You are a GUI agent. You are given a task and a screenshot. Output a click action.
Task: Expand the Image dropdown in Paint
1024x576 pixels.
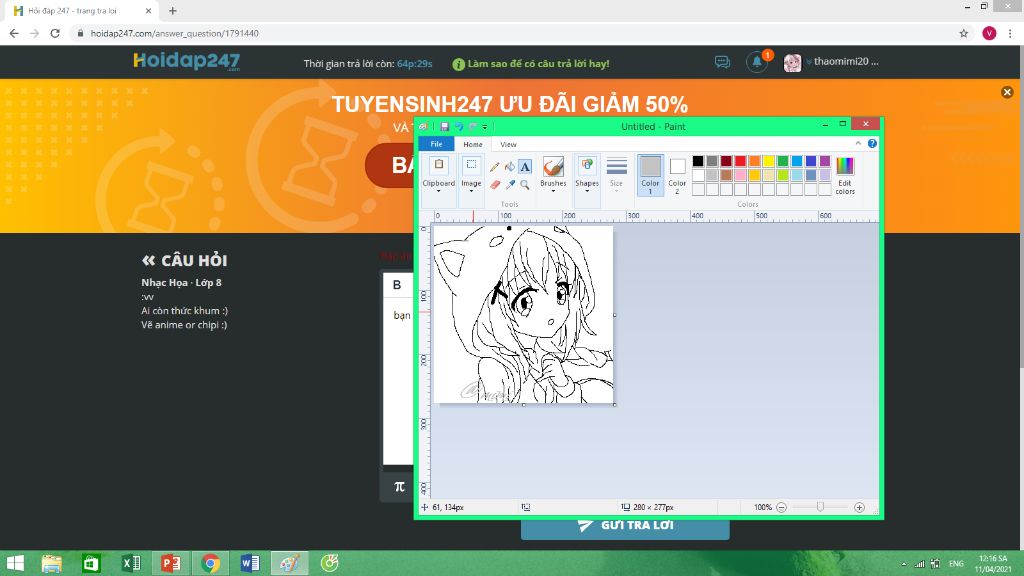click(x=471, y=191)
